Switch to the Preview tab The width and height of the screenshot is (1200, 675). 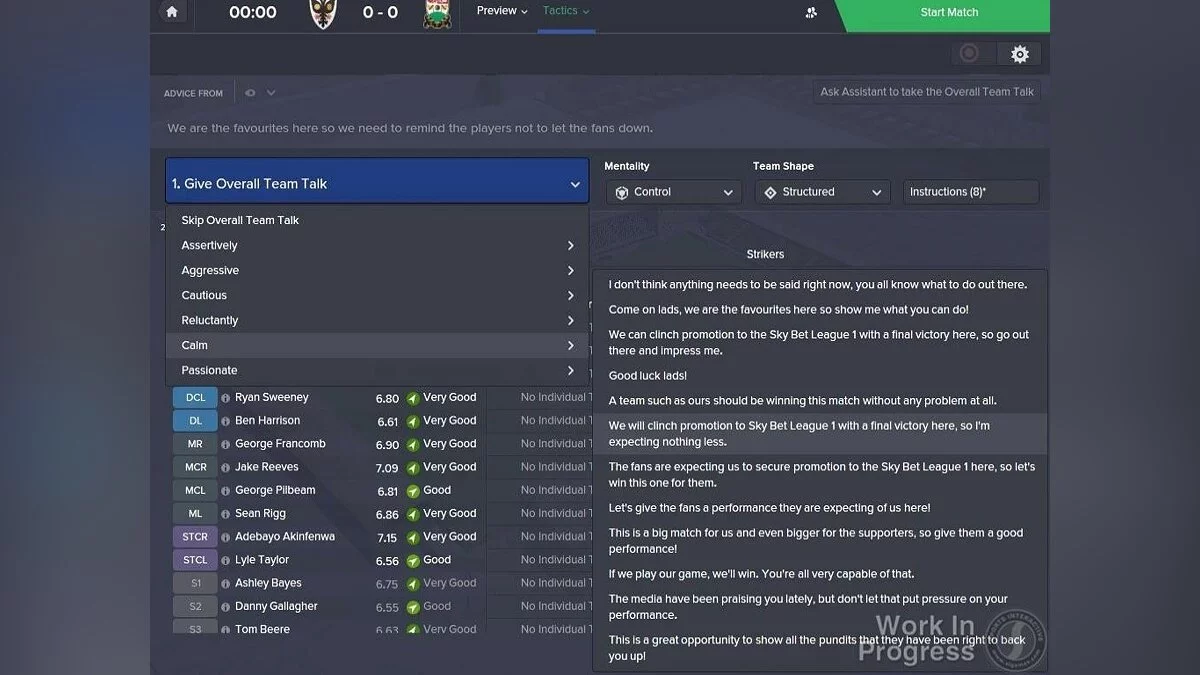(x=497, y=11)
